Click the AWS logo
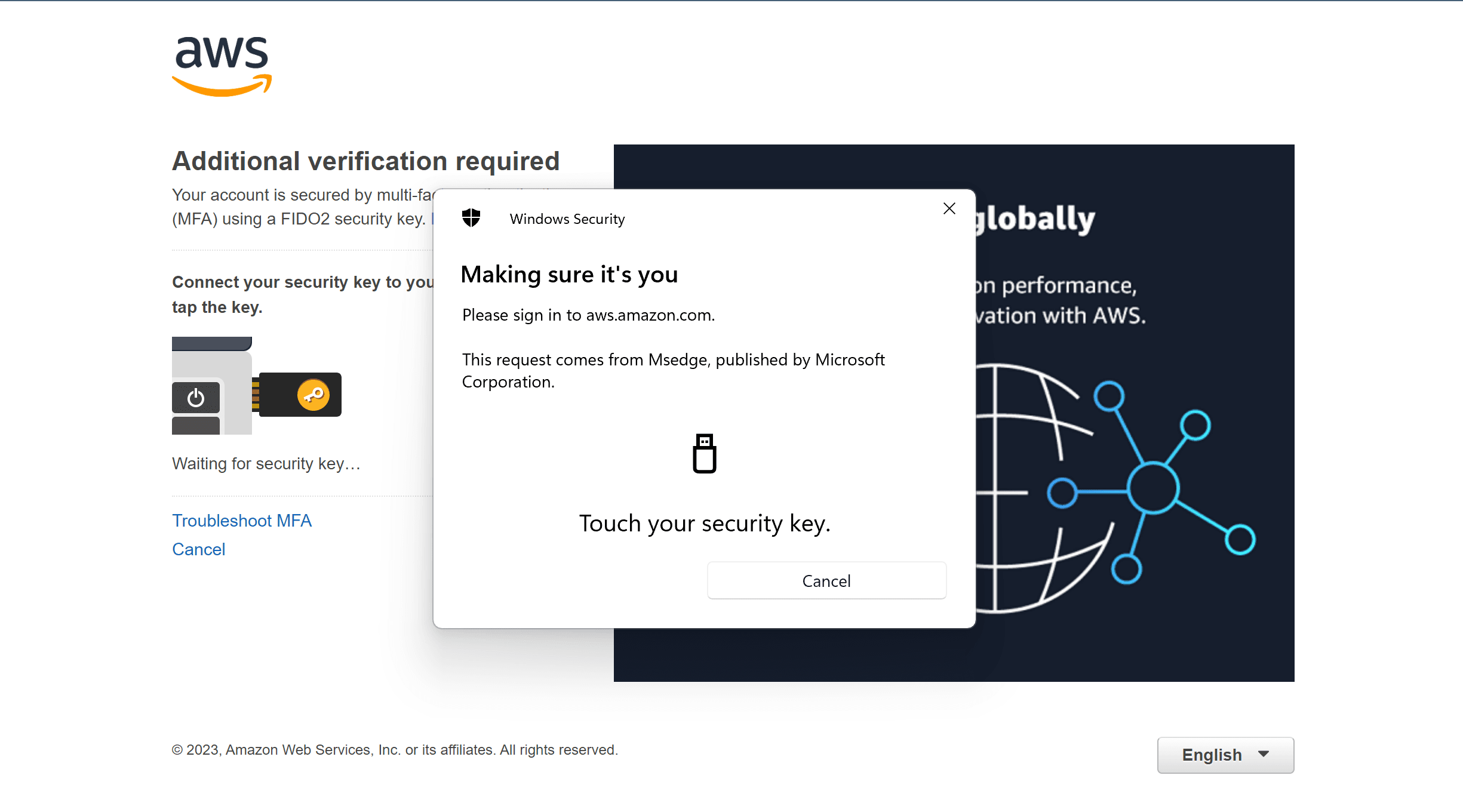 222,66
